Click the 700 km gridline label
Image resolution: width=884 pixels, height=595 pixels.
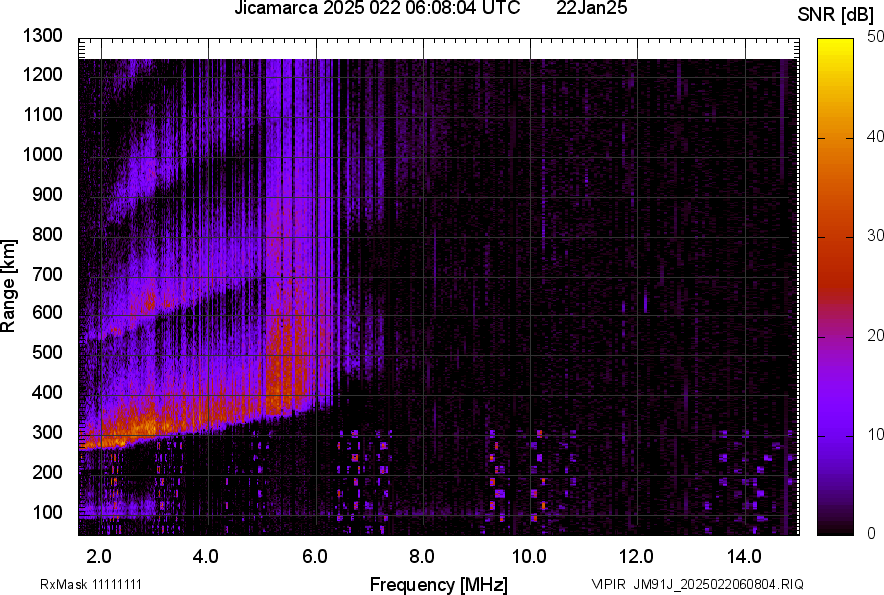click(x=45, y=274)
